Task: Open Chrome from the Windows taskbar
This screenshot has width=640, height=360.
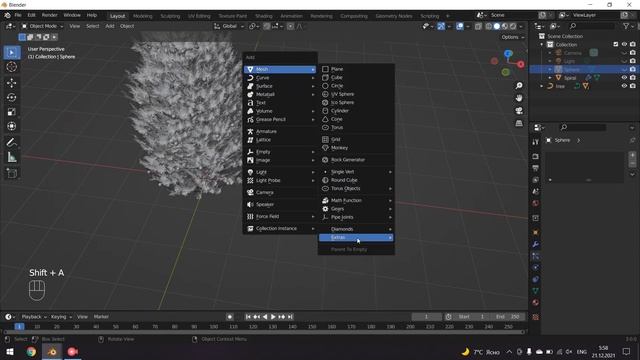Action: (31, 351)
